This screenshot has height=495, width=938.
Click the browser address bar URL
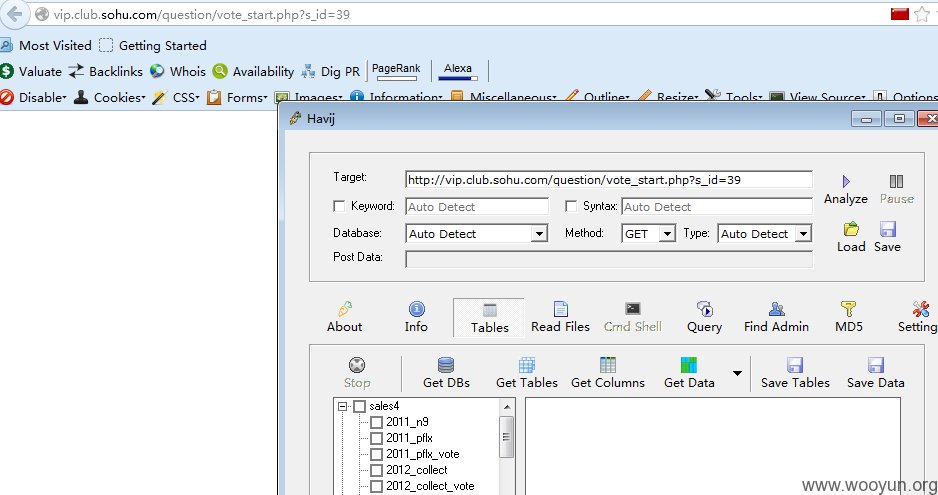click(x=202, y=14)
